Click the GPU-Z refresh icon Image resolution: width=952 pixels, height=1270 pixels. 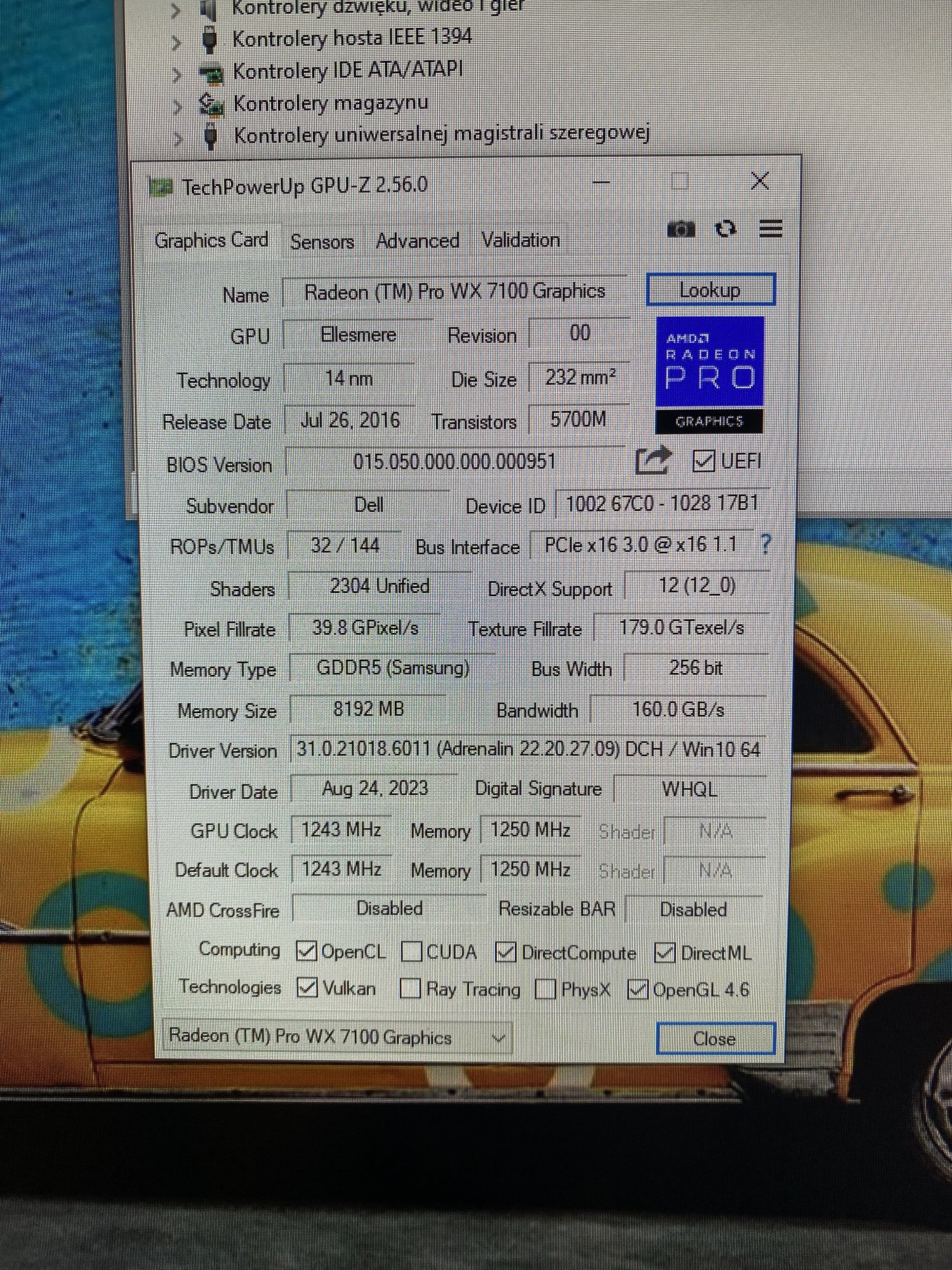(725, 229)
